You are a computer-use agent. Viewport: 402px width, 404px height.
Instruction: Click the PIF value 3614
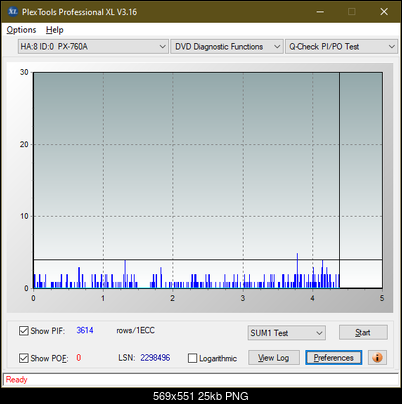click(85, 330)
